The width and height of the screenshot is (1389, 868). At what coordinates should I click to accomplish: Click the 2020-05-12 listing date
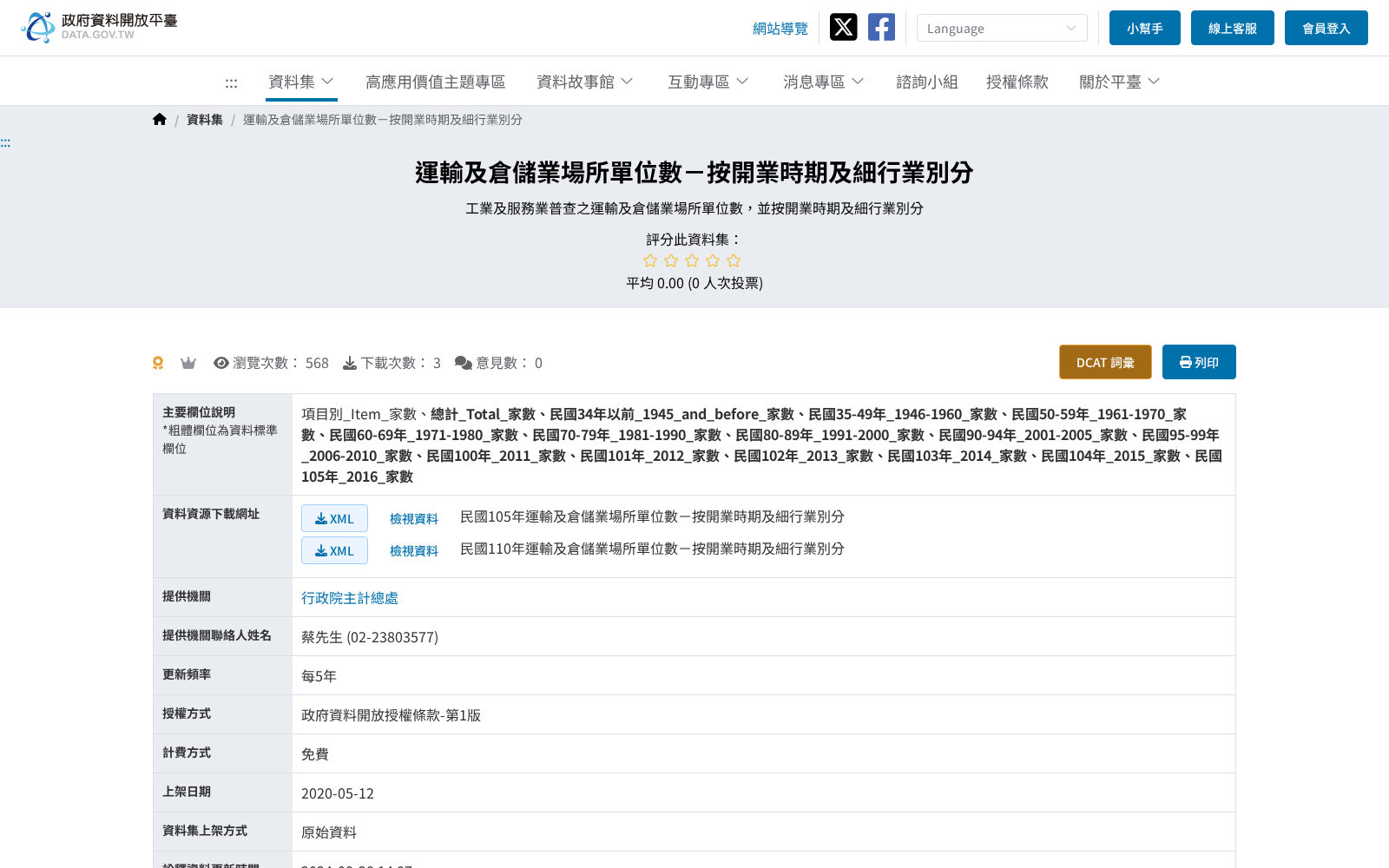pyautogui.click(x=338, y=793)
